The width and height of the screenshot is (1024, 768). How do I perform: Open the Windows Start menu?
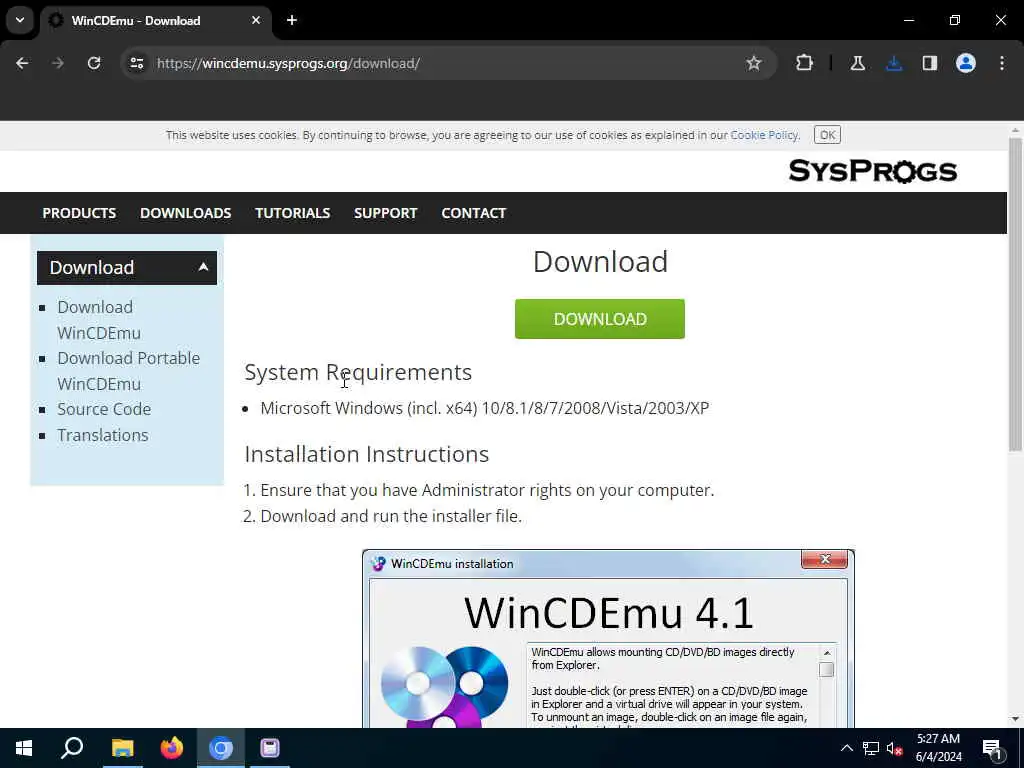[24, 748]
